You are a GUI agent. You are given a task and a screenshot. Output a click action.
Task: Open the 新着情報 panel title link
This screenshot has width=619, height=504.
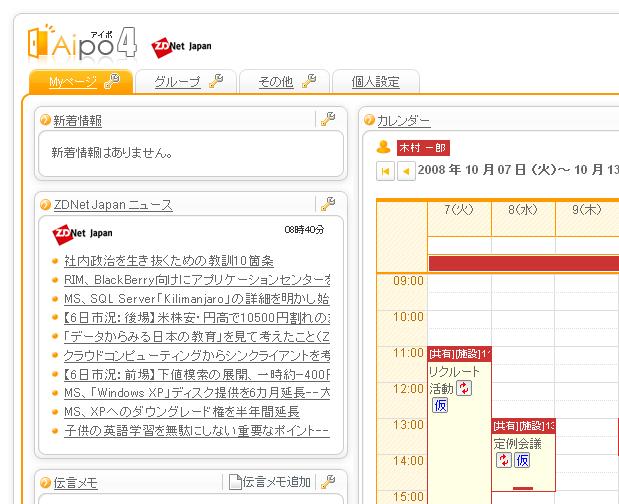coord(78,120)
